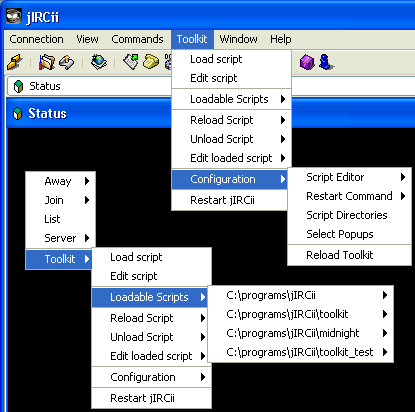Expand the C:\programs\jIRCii directory entry

point(301,295)
